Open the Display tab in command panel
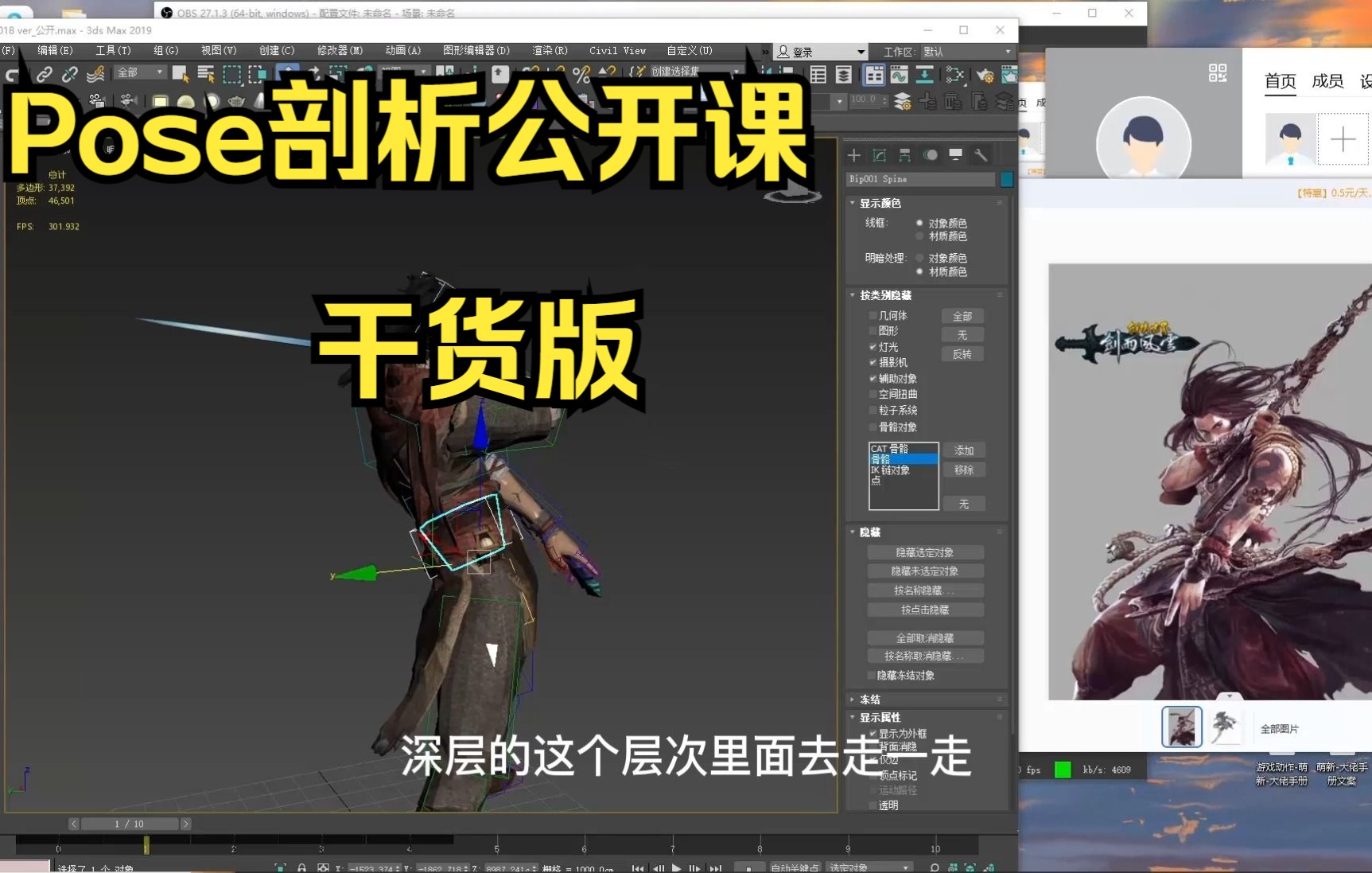1372x873 pixels. [x=956, y=155]
